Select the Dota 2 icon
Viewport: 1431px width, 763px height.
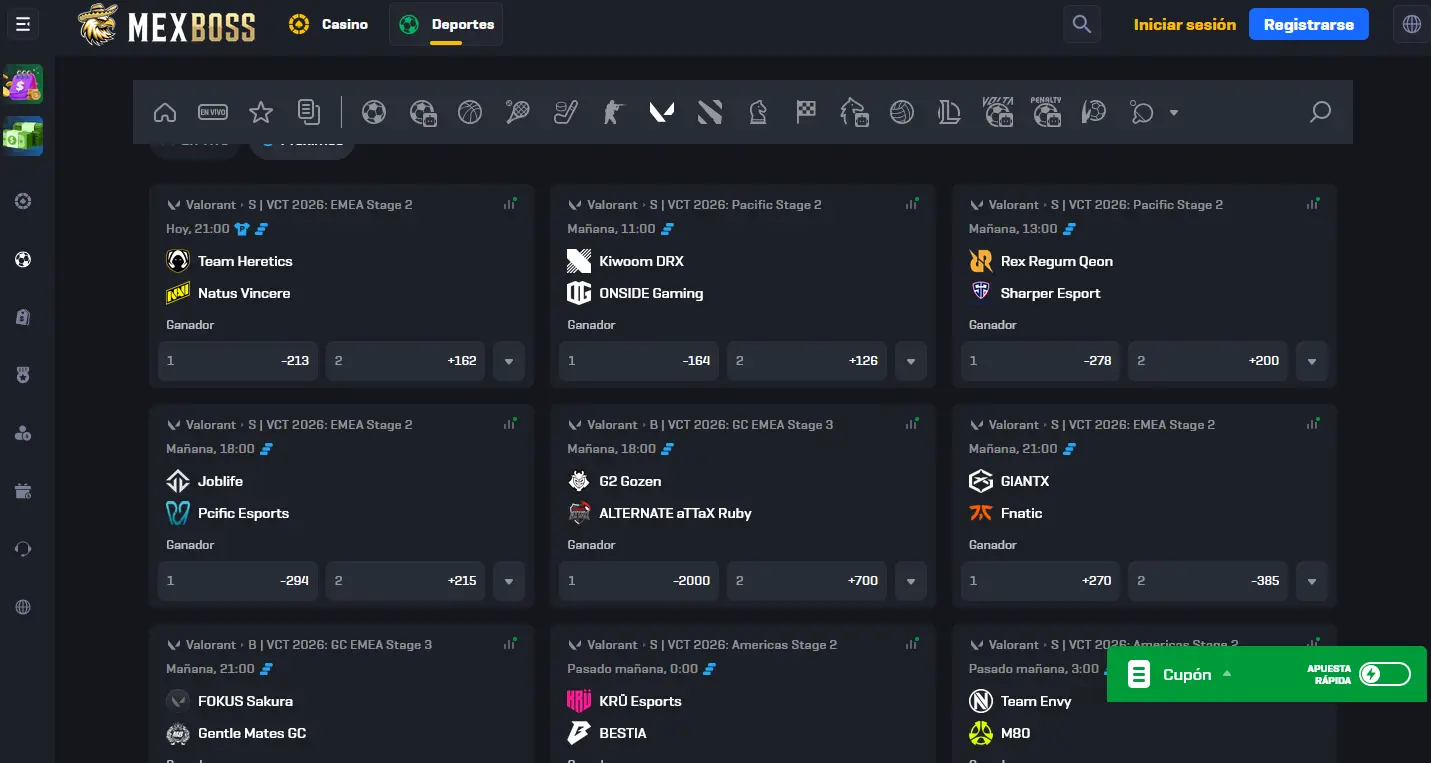pos(710,112)
